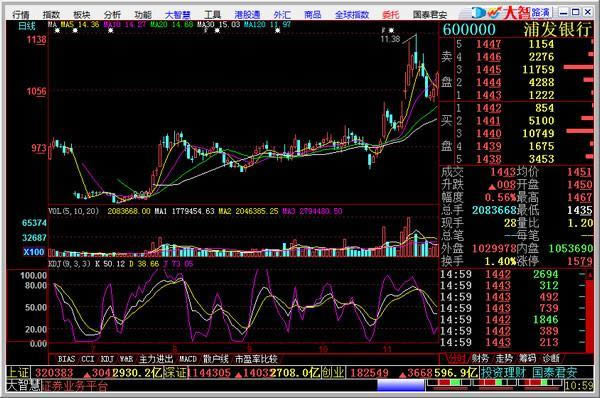Screen dimensions: 600x398
Task: Click the red 委托 trading menu
Action: (390, 15)
